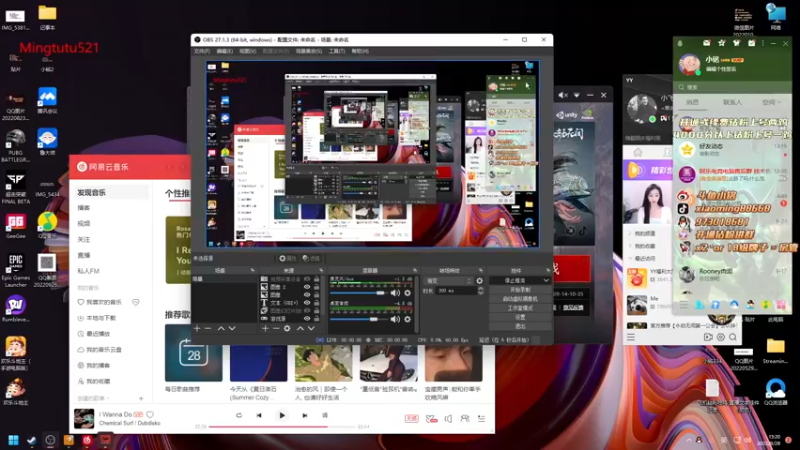Open the play queue list icon
Image resolution: width=800 pixels, height=450 pixels.
(x=482, y=419)
